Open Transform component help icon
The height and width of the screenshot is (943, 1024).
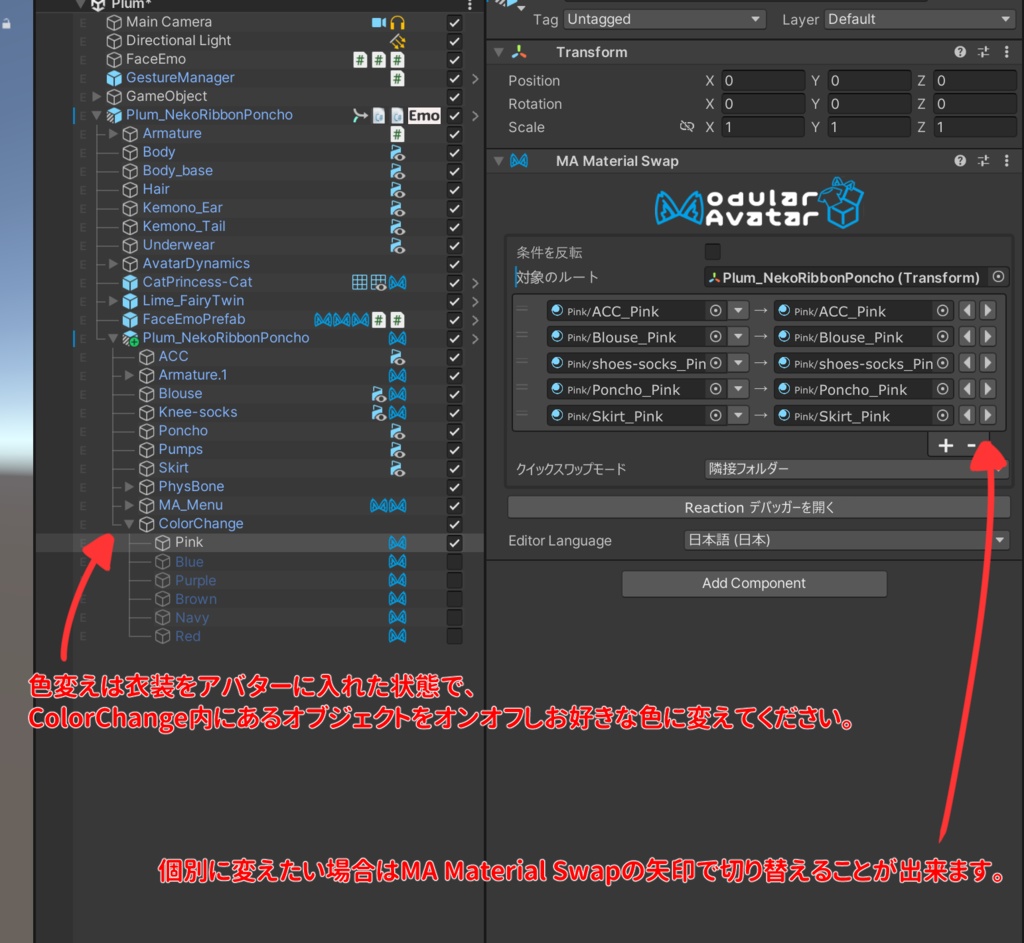(x=959, y=52)
